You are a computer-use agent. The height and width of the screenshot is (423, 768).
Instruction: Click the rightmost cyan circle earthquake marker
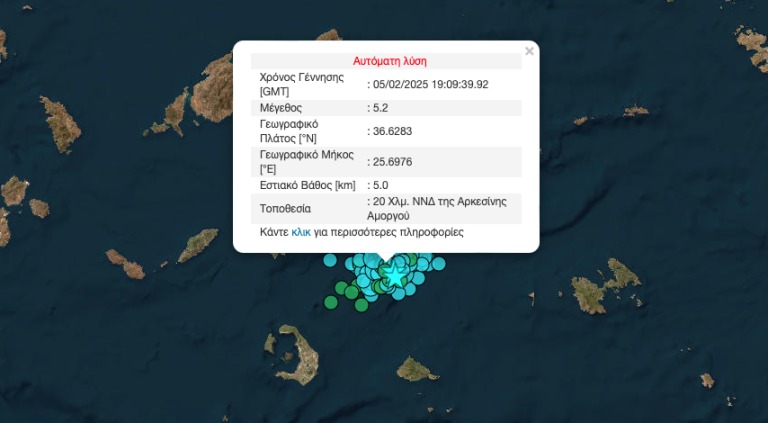(x=440, y=263)
